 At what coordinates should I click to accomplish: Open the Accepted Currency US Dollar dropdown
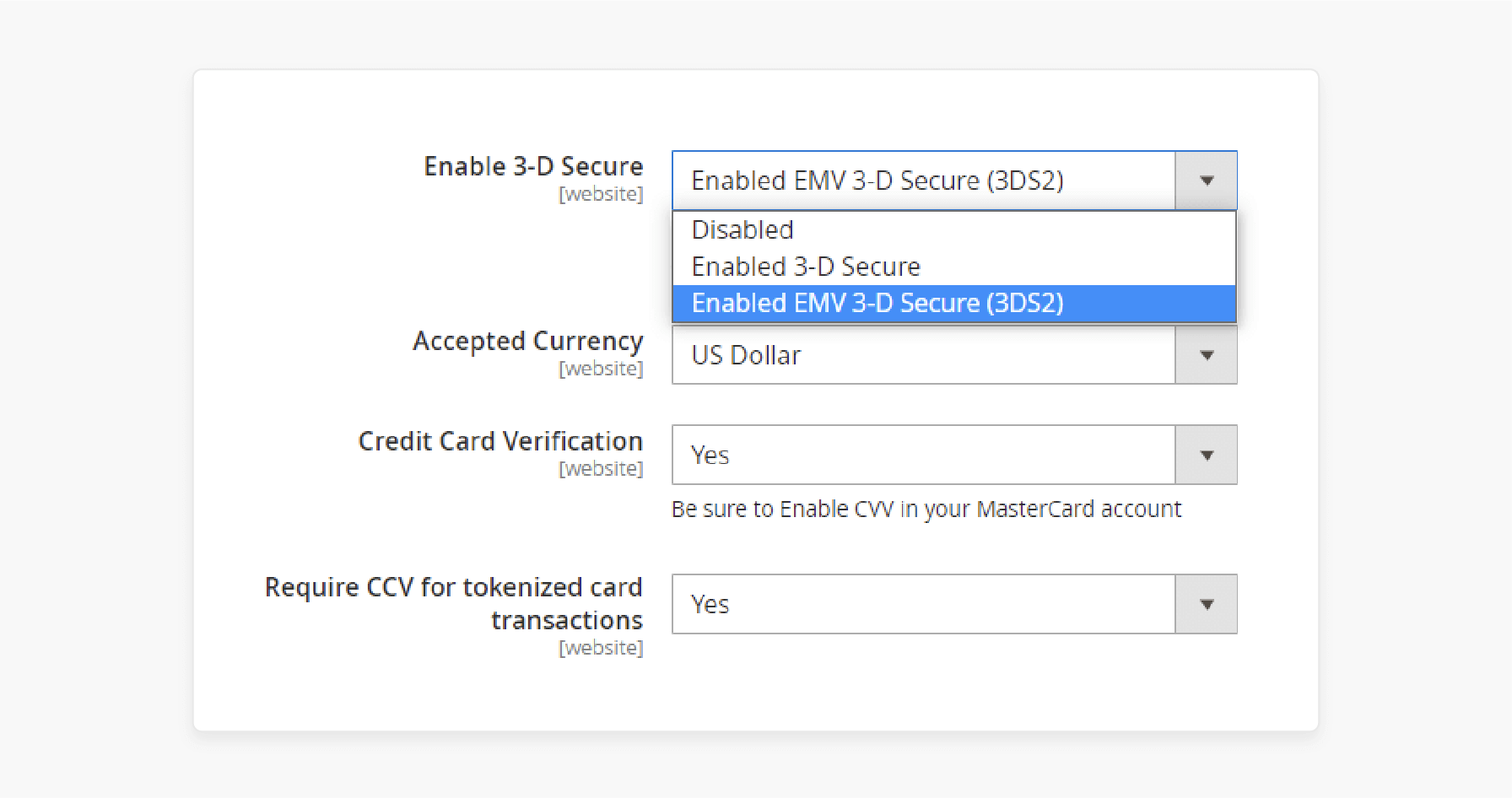click(954, 355)
